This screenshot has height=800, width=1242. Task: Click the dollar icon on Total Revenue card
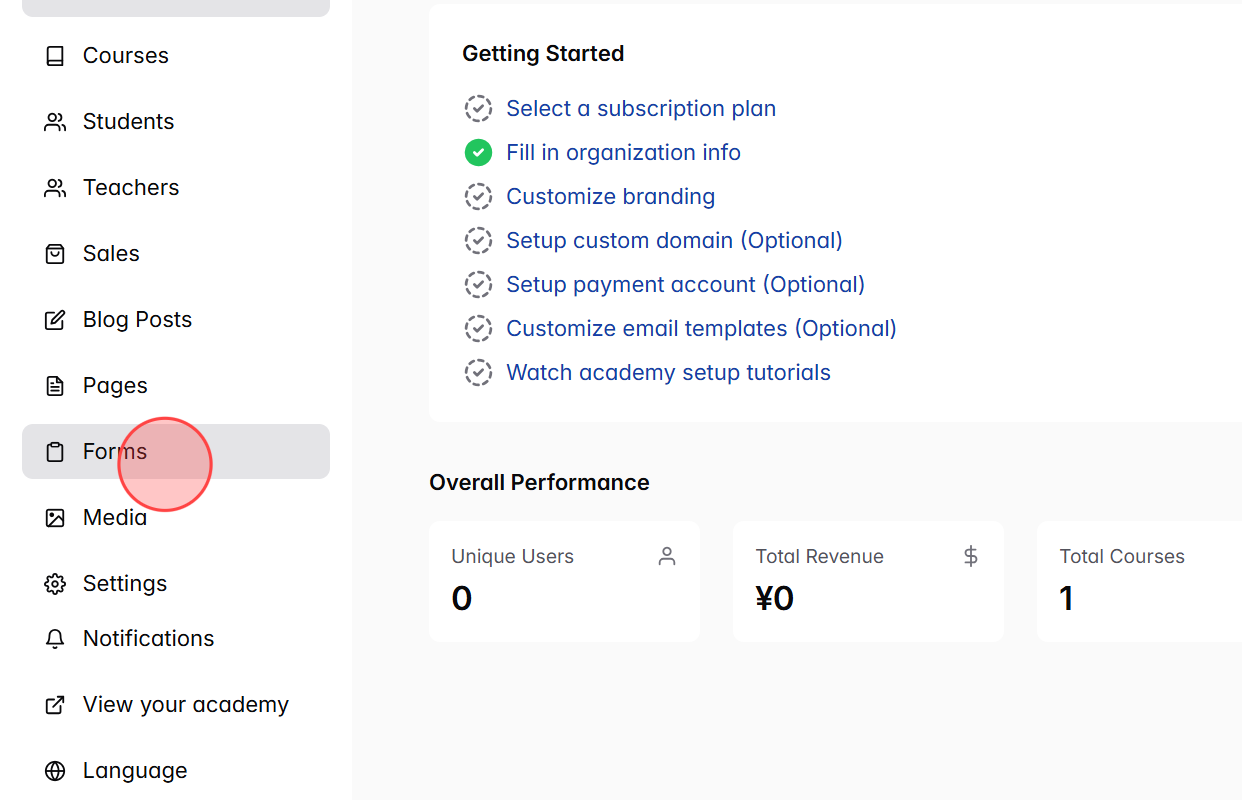[x=970, y=556]
